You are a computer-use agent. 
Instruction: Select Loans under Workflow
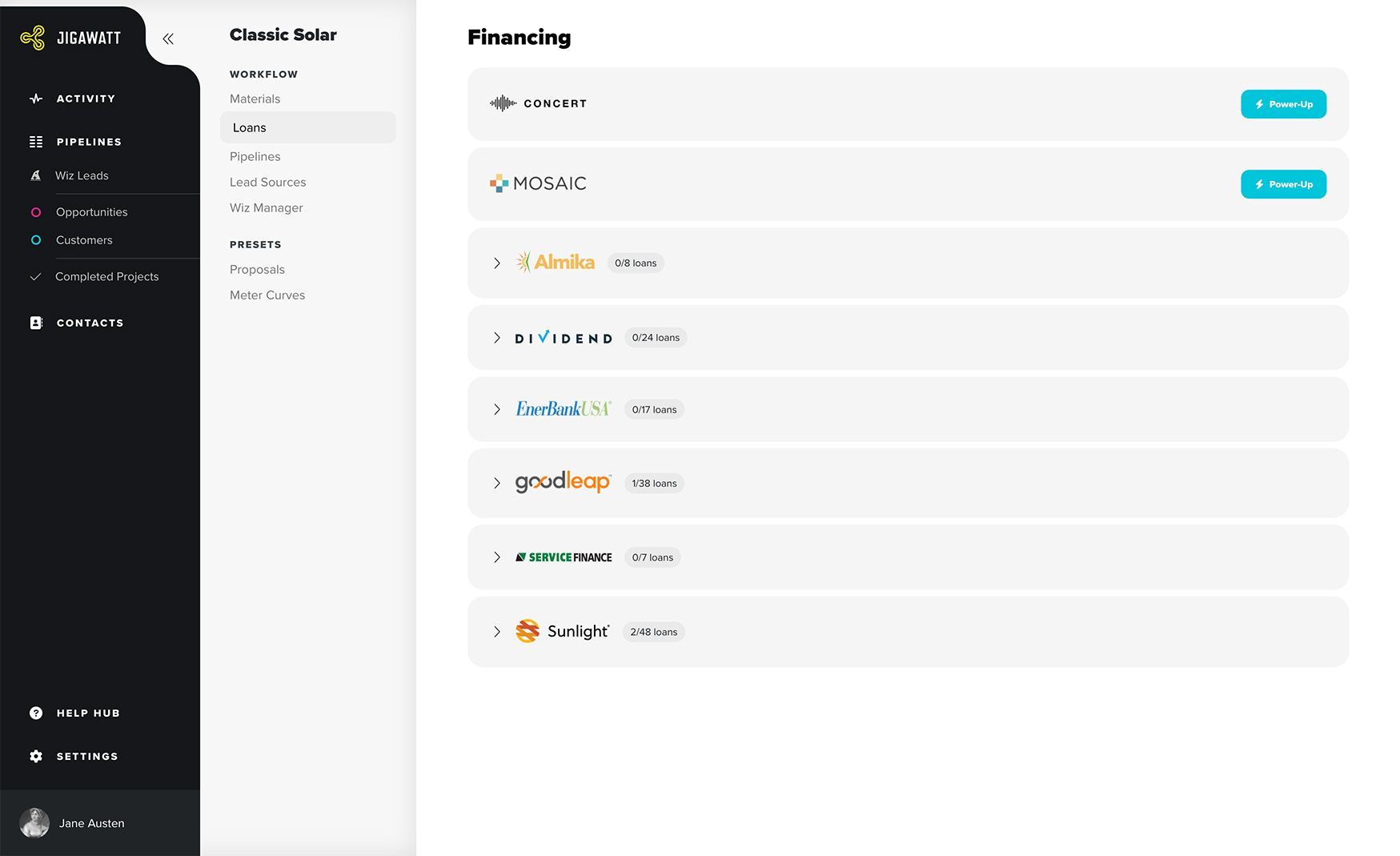pos(308,127)
